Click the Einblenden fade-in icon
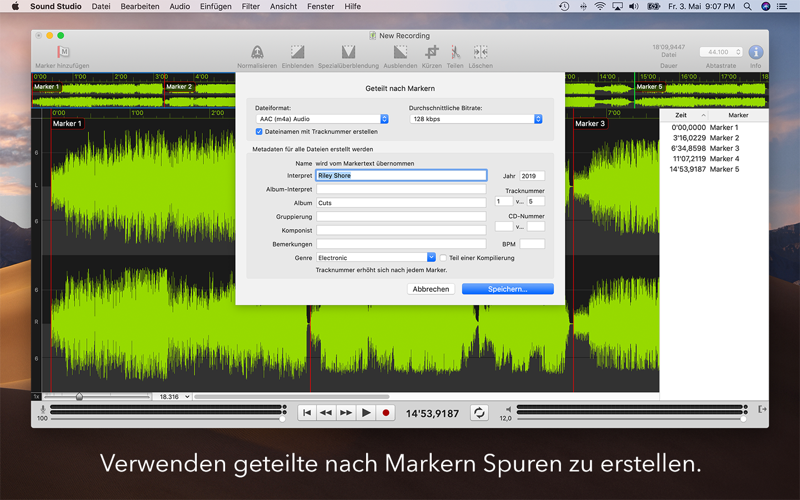Viewport: 800px width, 500px height. [x=297, y=52]
